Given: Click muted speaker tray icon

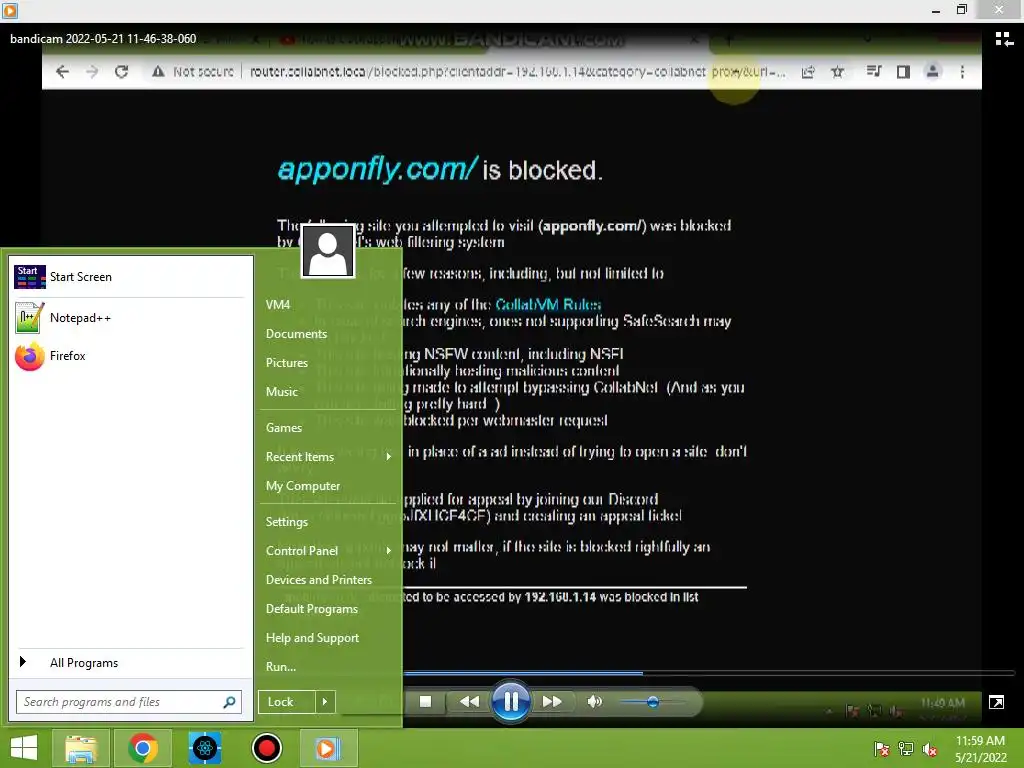Looking at the screenshot, I should point(930,749).
